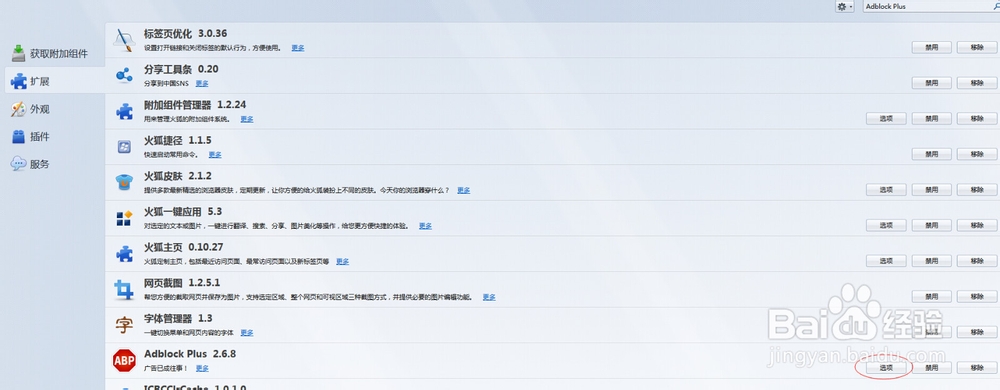Click the 火狐主页 puzzle piece icon
1000x390 pixels.
(x=124, y=254)
